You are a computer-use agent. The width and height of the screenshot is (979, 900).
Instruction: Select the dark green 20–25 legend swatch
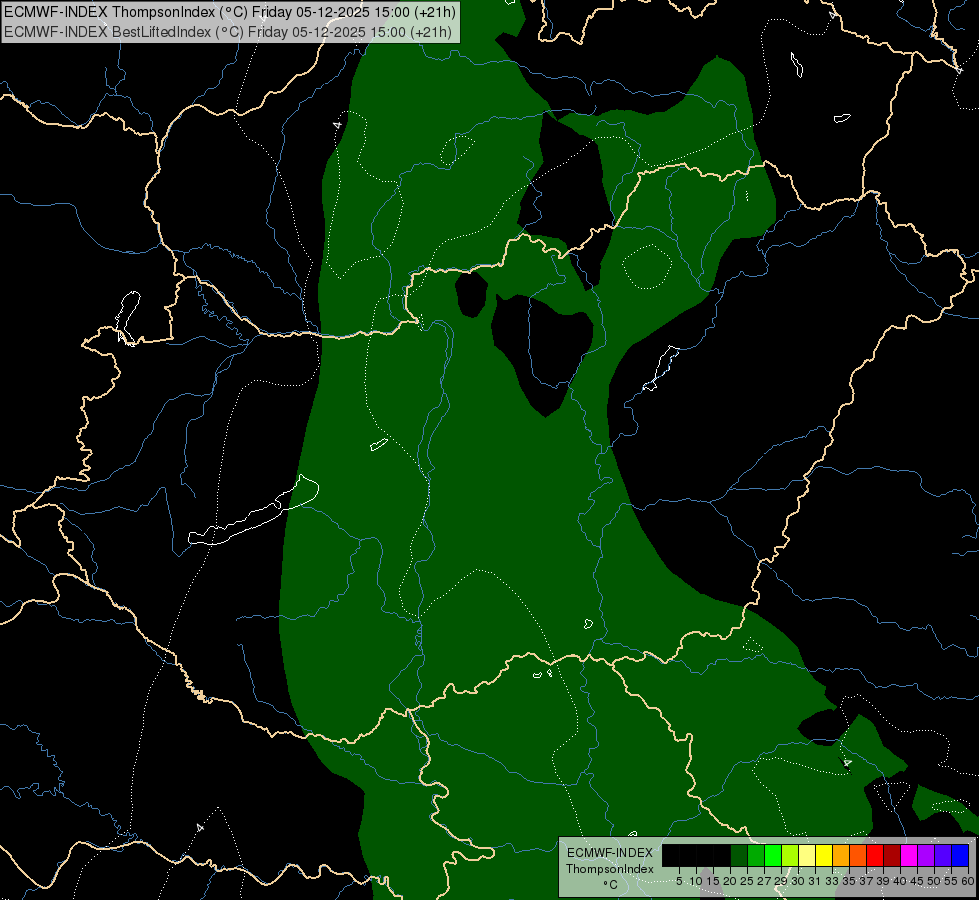[x=739, y=855]
